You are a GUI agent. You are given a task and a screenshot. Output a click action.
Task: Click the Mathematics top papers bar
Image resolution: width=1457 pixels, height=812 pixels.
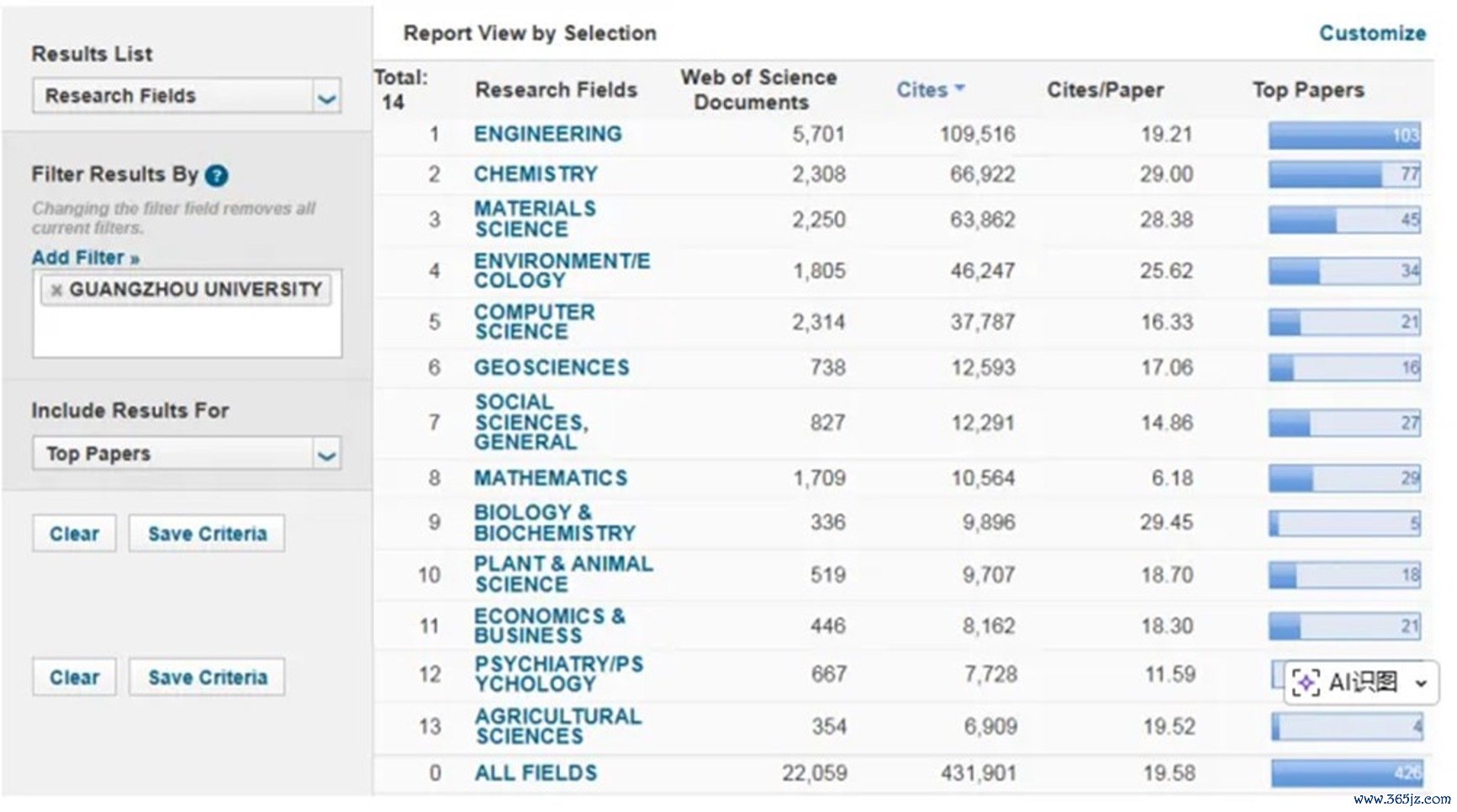pyautogui.click(x=1344, y=478)
